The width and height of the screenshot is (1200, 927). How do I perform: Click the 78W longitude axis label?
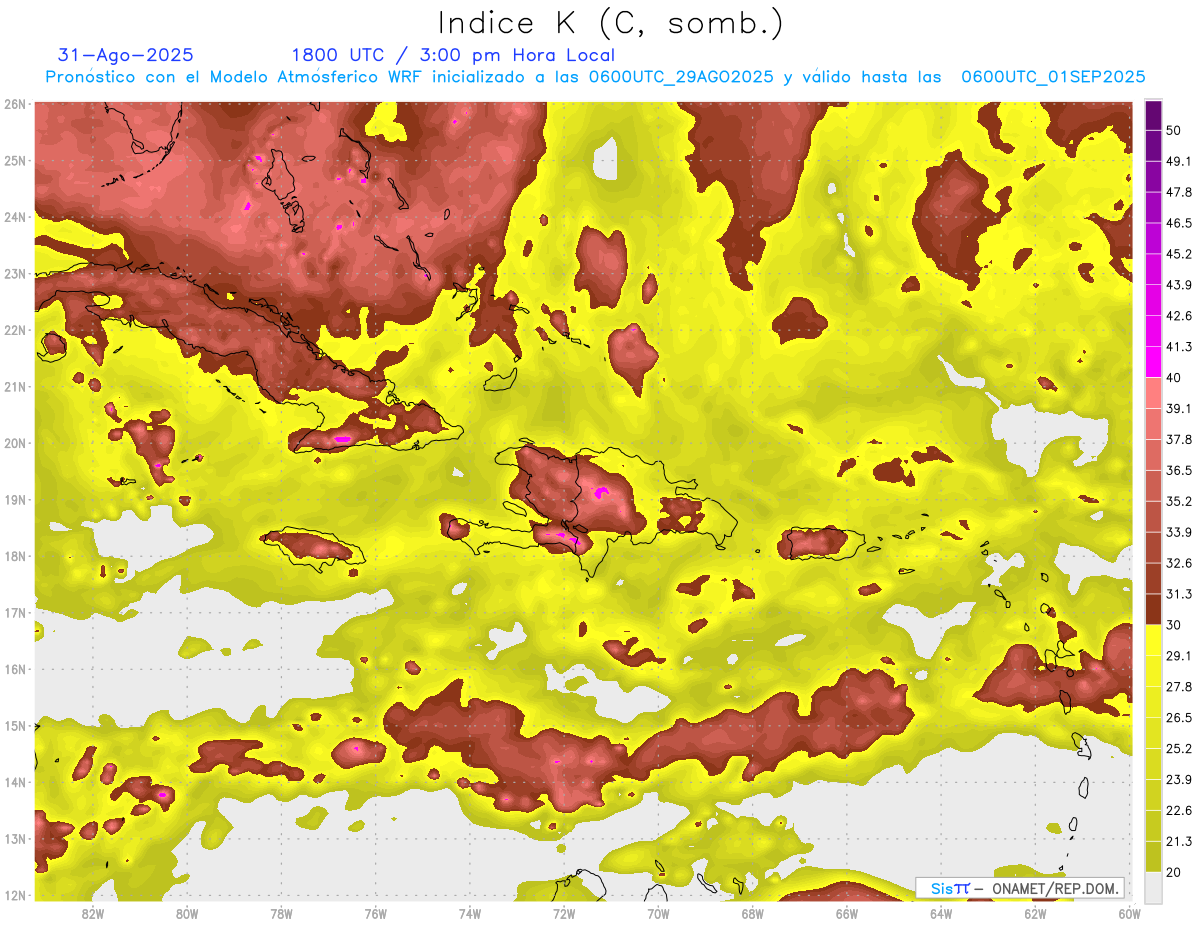[281, 913]
